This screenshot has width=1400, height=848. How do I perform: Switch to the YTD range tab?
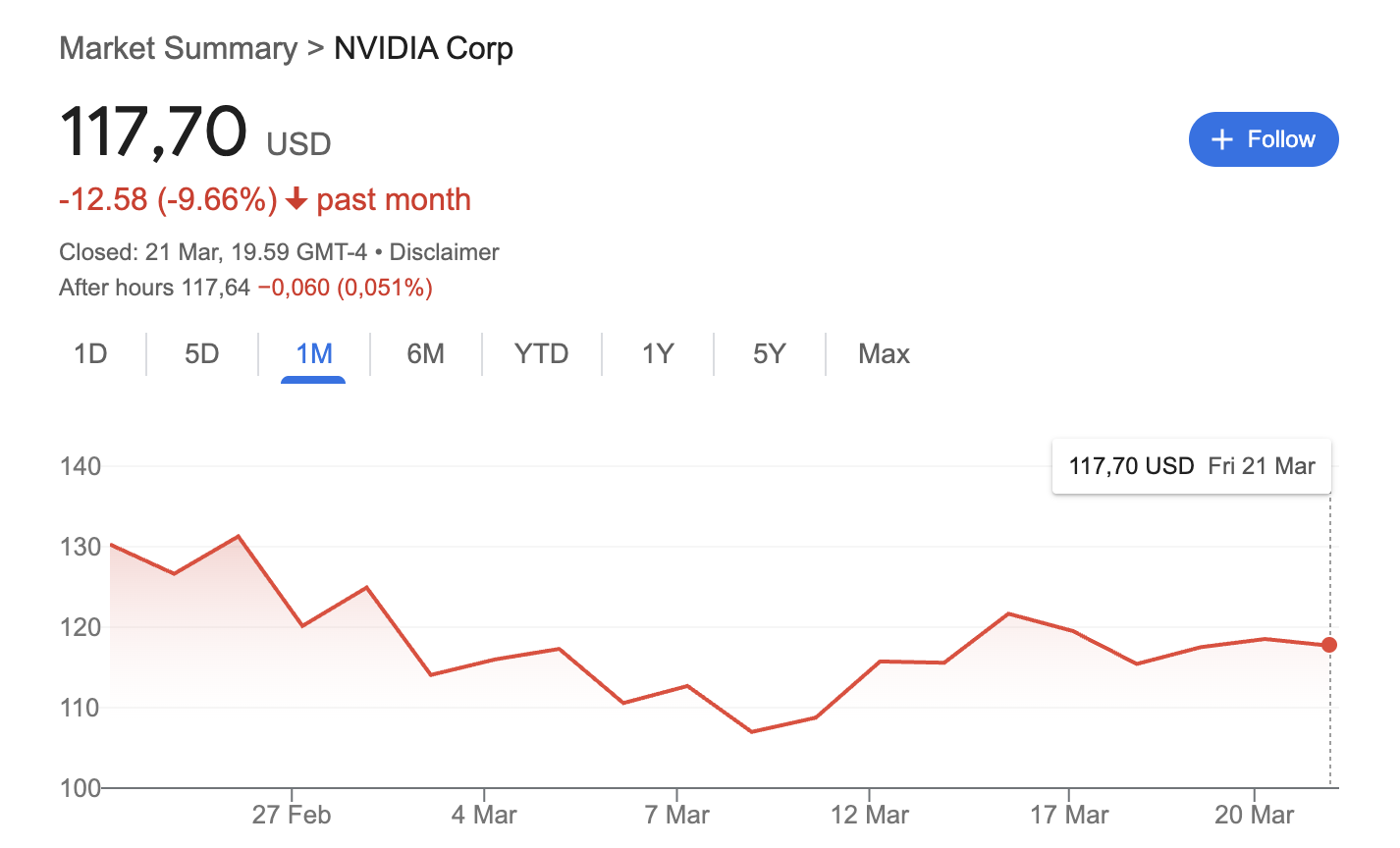(541, 353)
